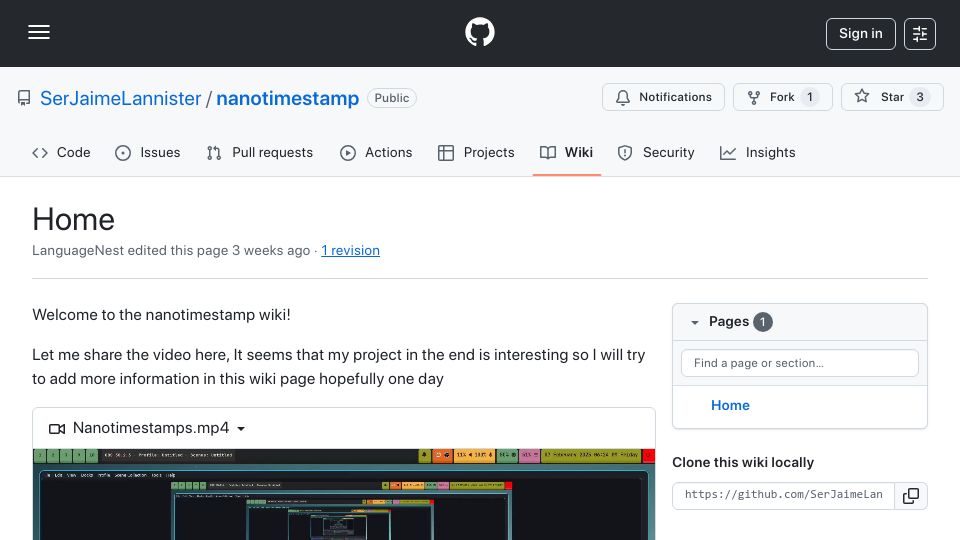Viewport: 960px width, 540px height.
Task: Click the 'Clone this wiki locally' heading
Action: pos(743,462)
